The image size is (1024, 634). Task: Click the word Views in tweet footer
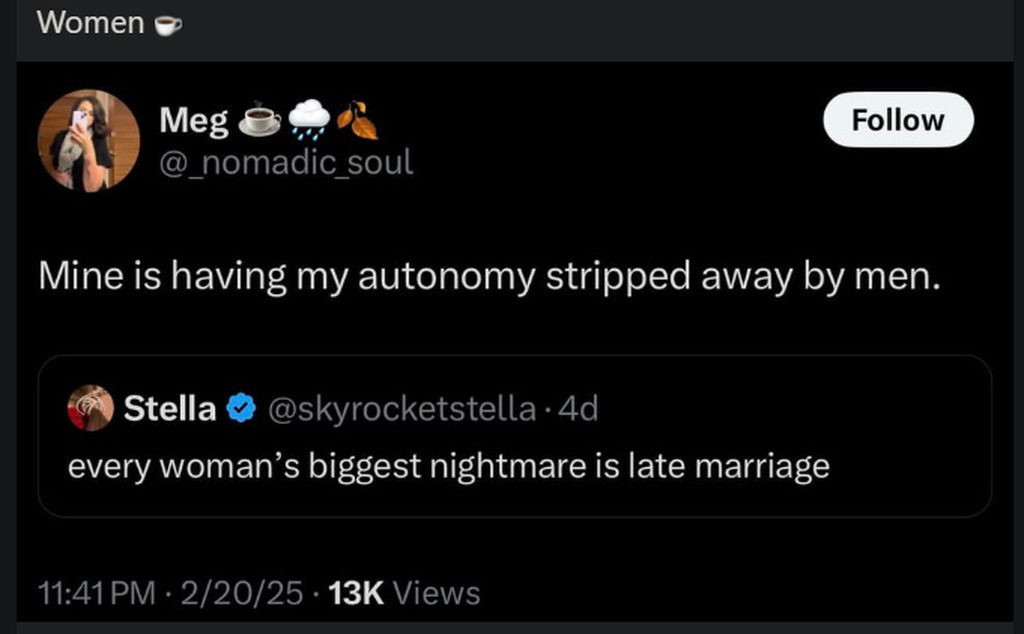point(436,593)
